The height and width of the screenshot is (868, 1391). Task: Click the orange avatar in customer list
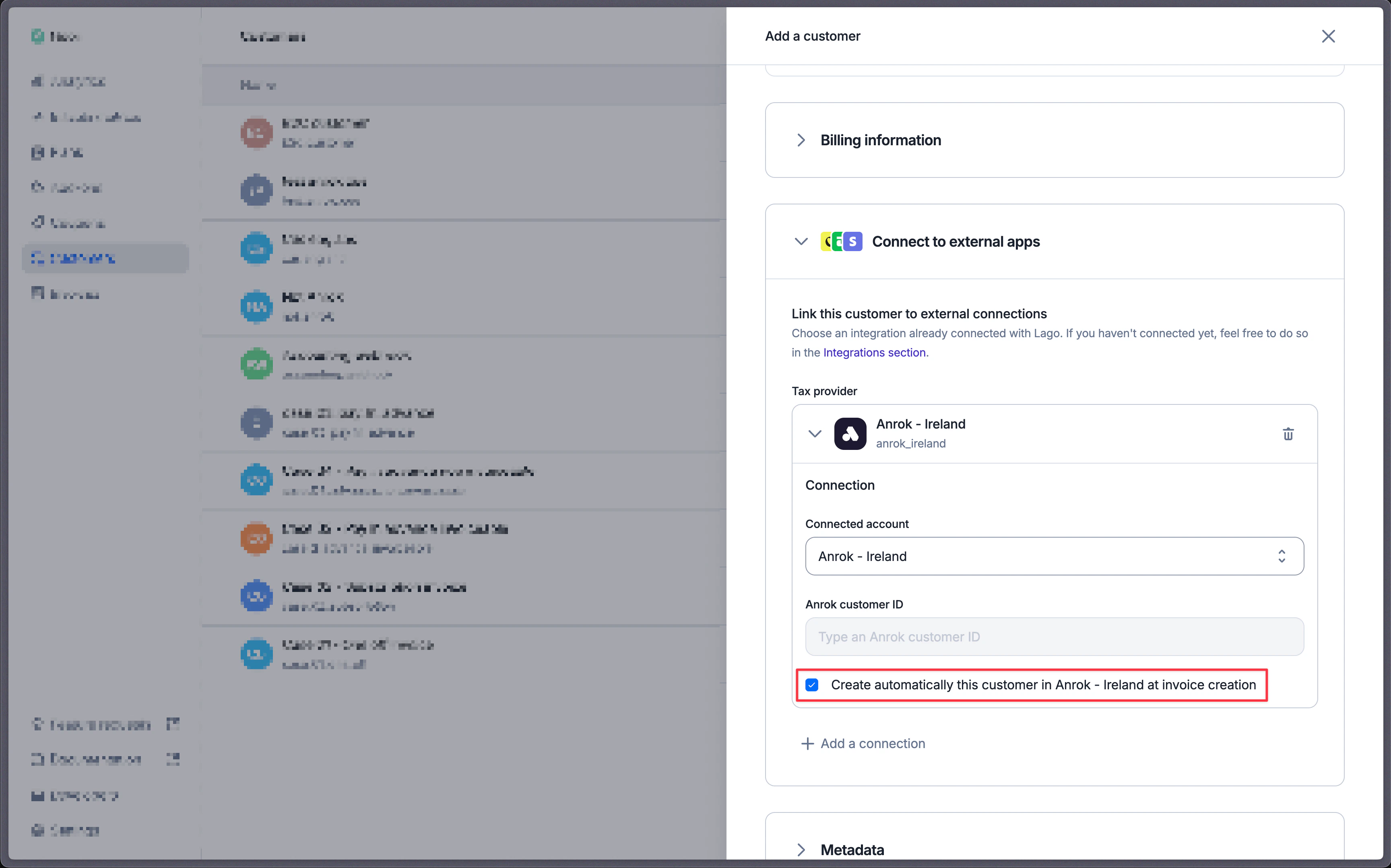click(x=256, y=538)
